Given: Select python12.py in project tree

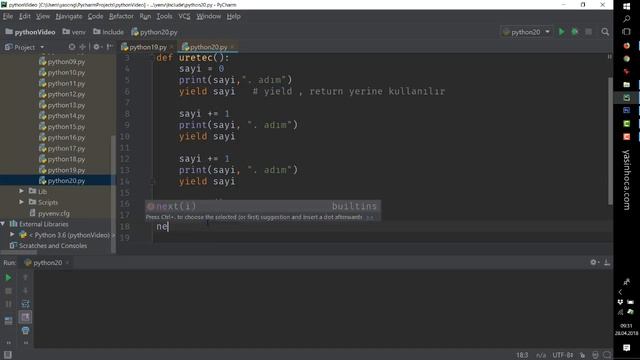Looking at the screenshot, I should (x=66, y=94).
